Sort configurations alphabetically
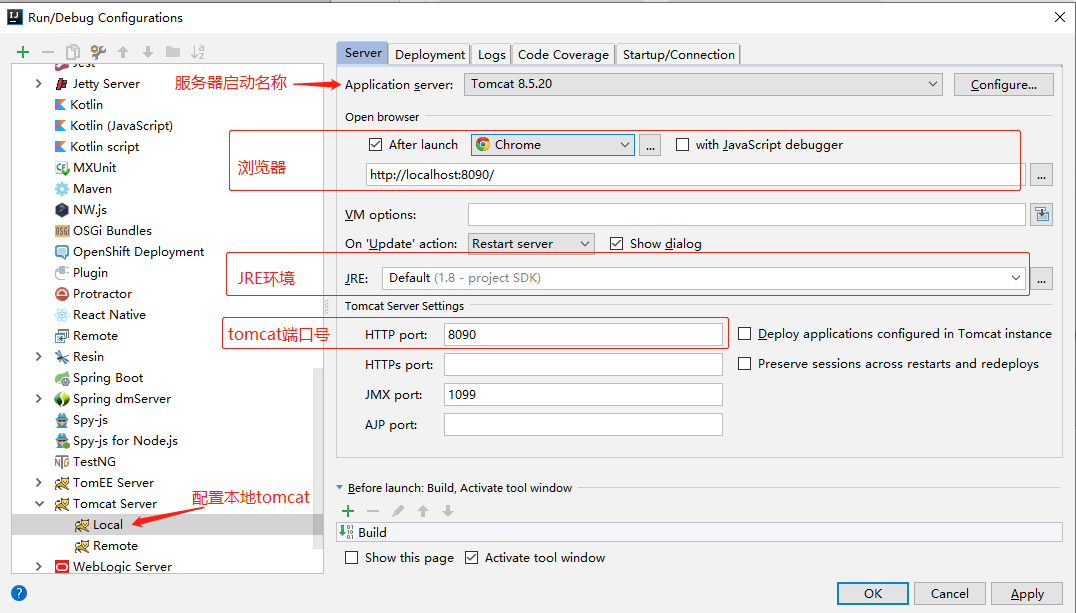1076x613 pixels. [198, 52]
